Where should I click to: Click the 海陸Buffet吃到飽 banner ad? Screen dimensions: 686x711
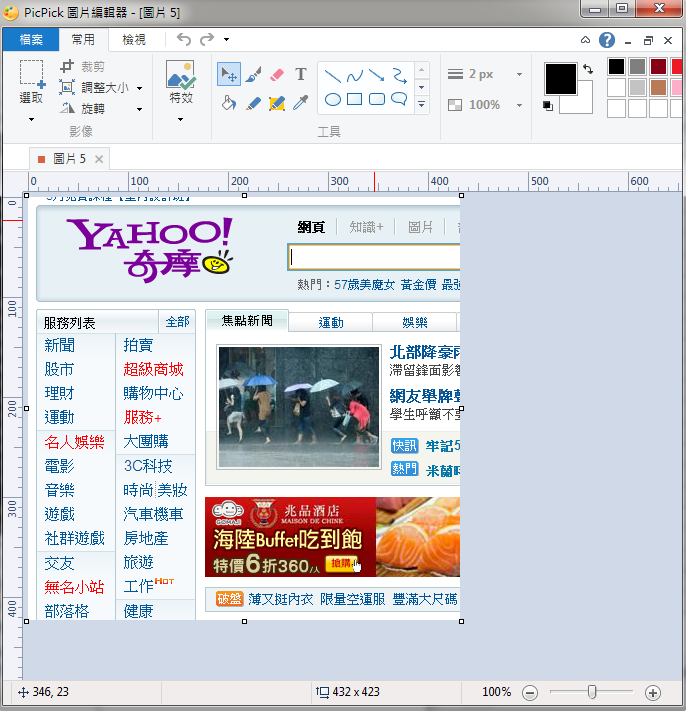coord(332,537)
